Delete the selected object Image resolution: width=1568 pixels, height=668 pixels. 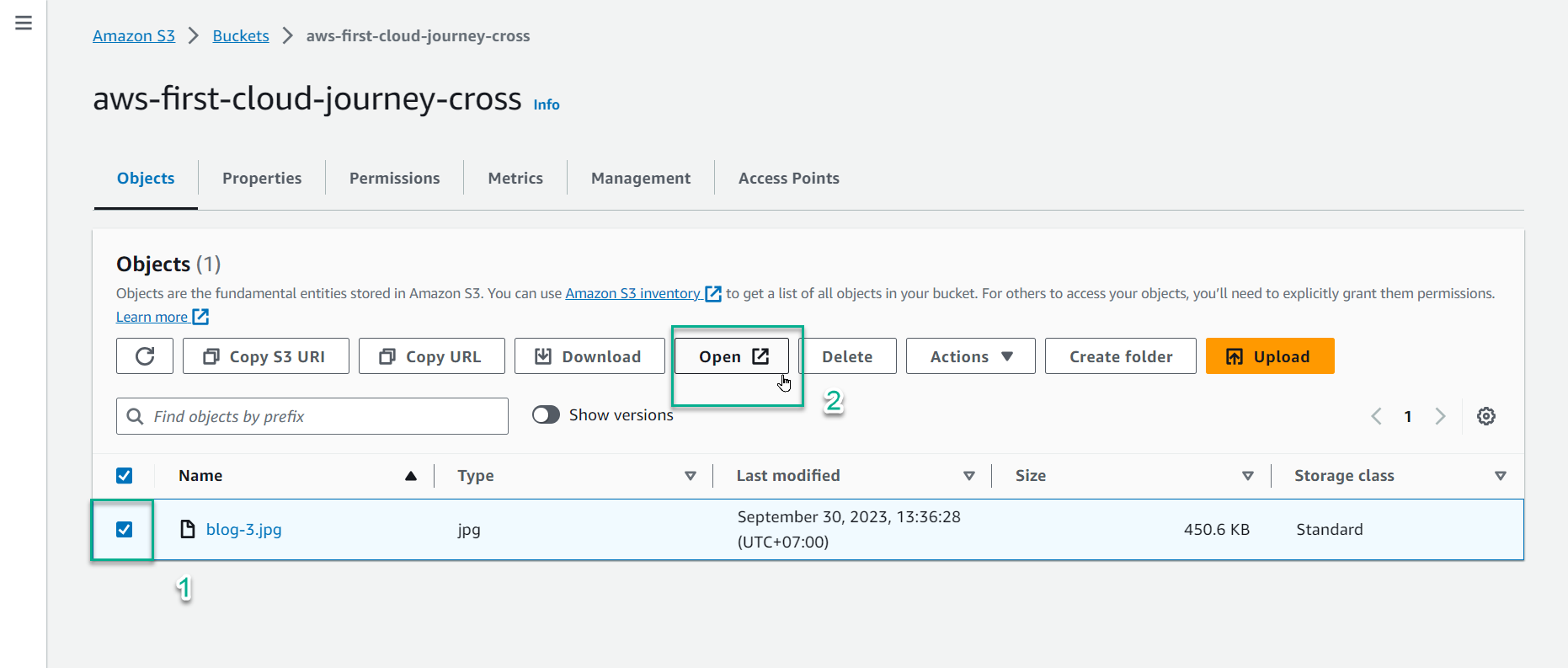[847, 356]
